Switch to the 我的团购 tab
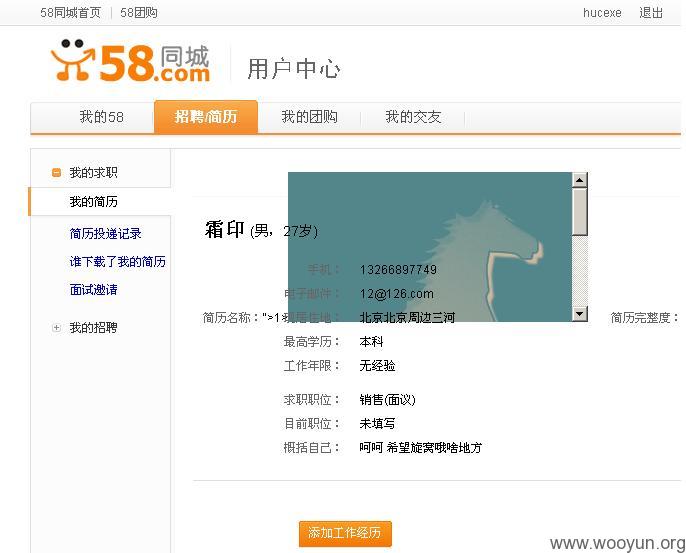 click(x=309, y=117)
